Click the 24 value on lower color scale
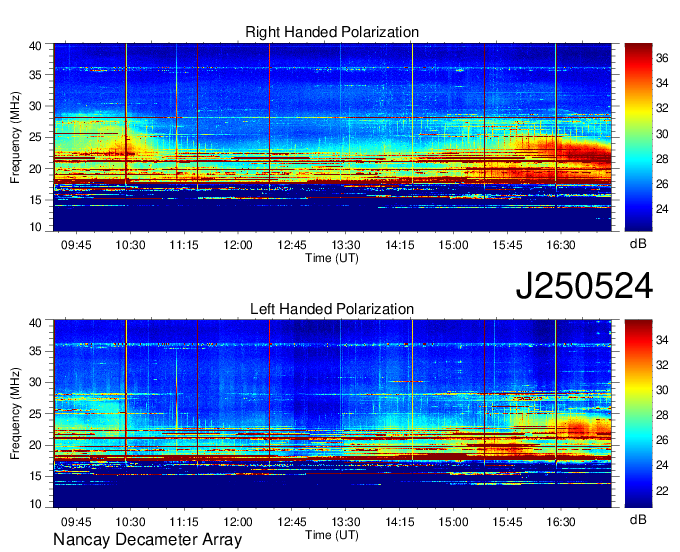The image size is (680, 552). (x=662, y=466)
